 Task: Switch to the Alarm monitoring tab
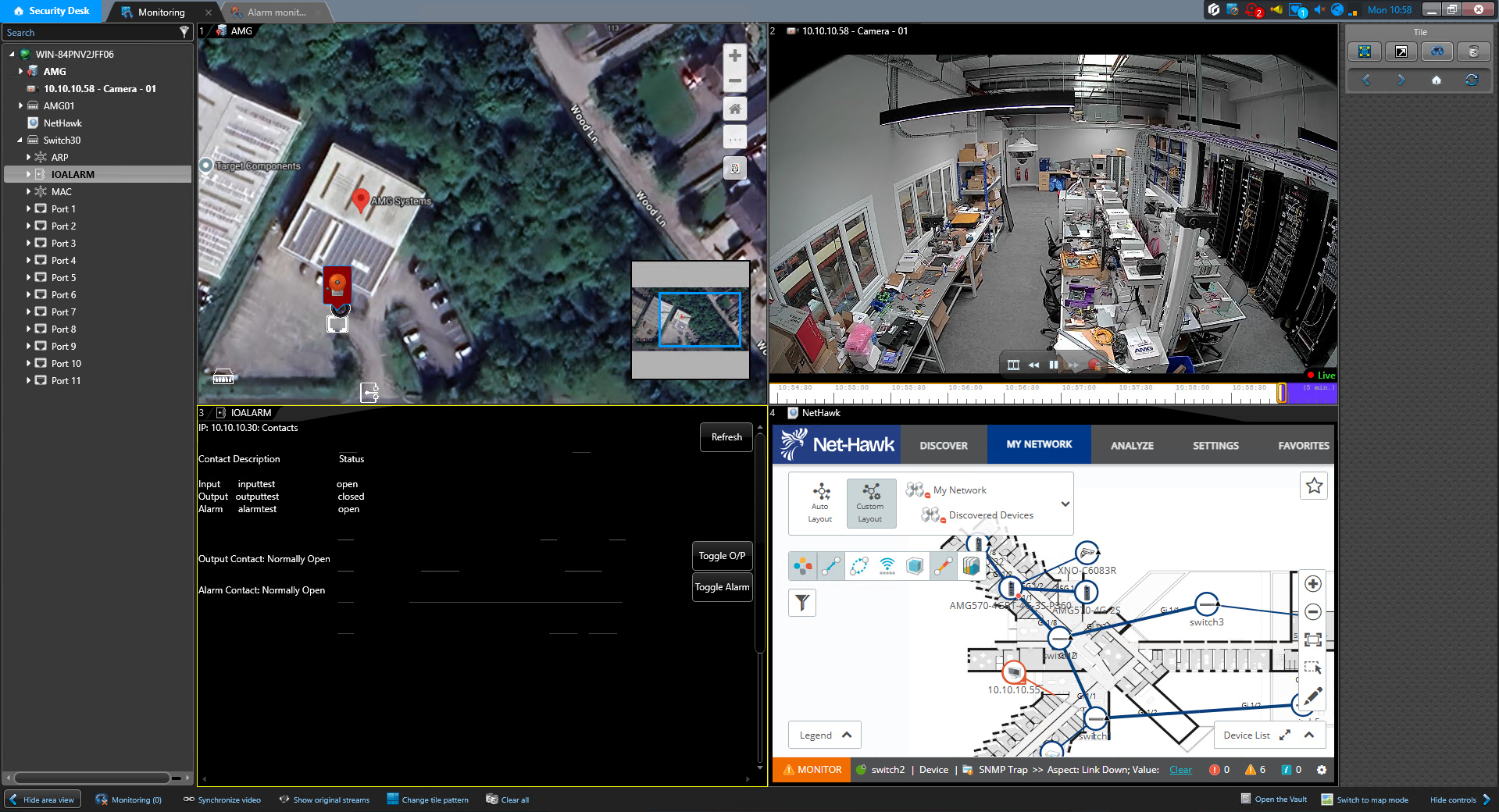277,12
